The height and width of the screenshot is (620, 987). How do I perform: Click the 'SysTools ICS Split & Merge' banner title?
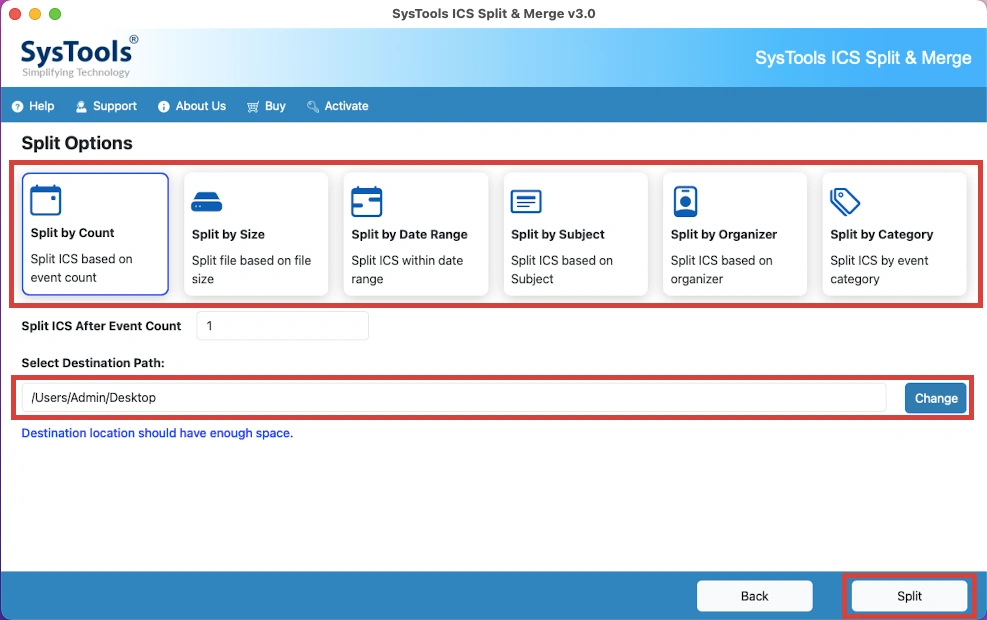pos(863,58)
